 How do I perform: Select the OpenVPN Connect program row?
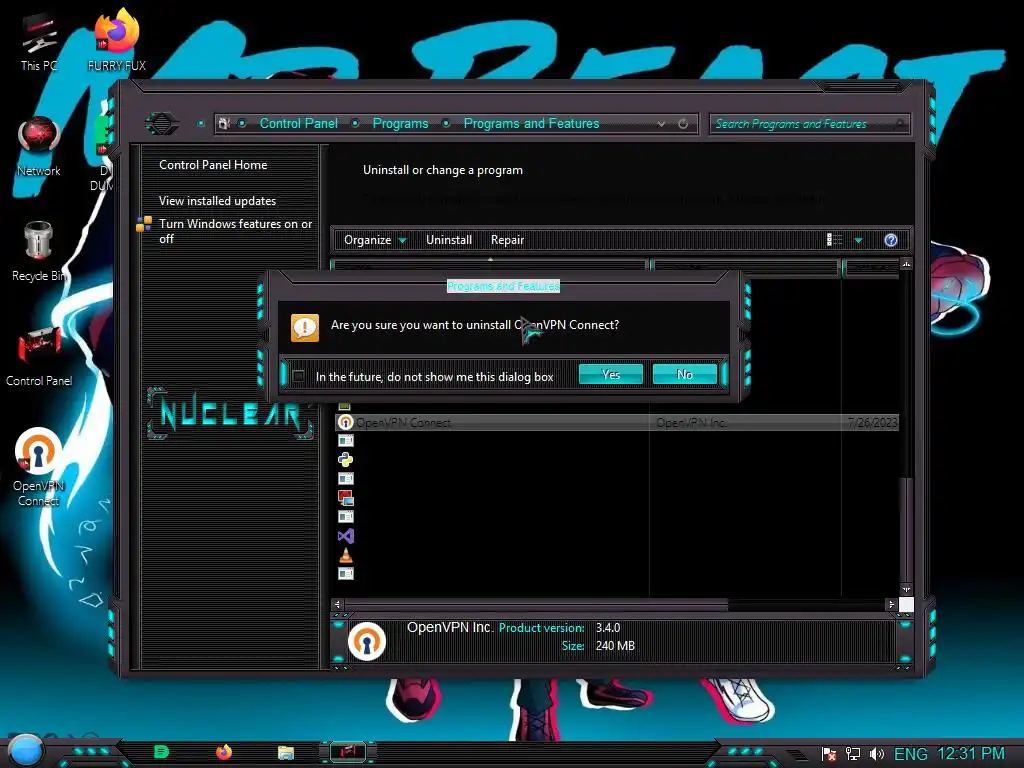coord(617,423)
